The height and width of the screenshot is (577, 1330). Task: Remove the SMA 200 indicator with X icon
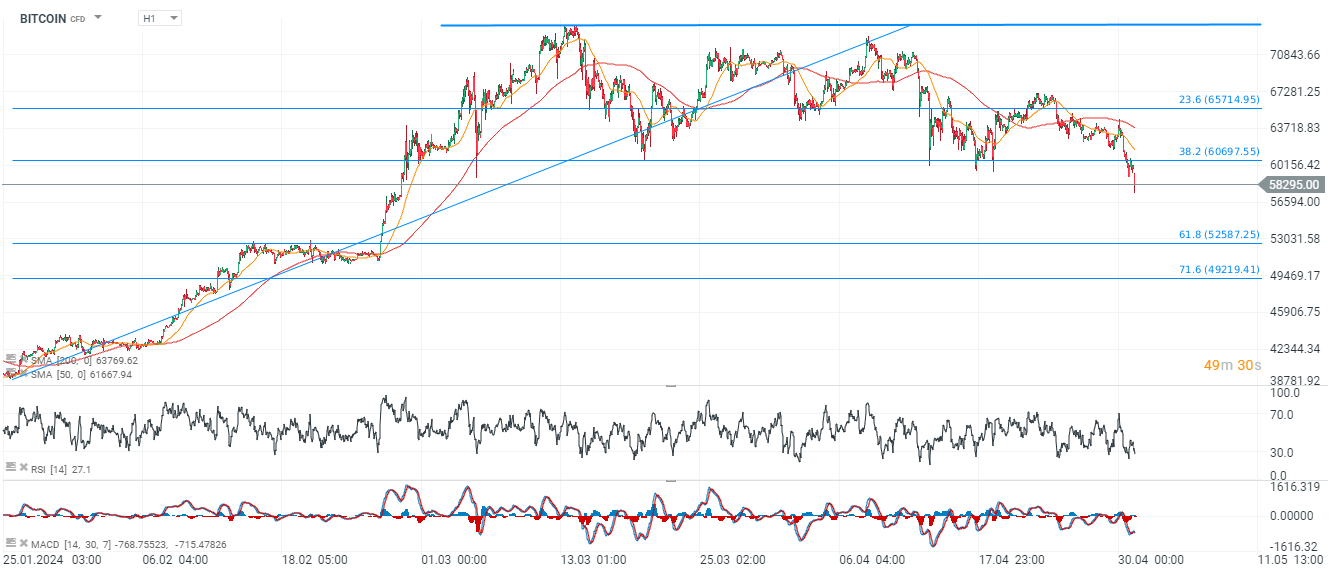click(x=23, y=360)
